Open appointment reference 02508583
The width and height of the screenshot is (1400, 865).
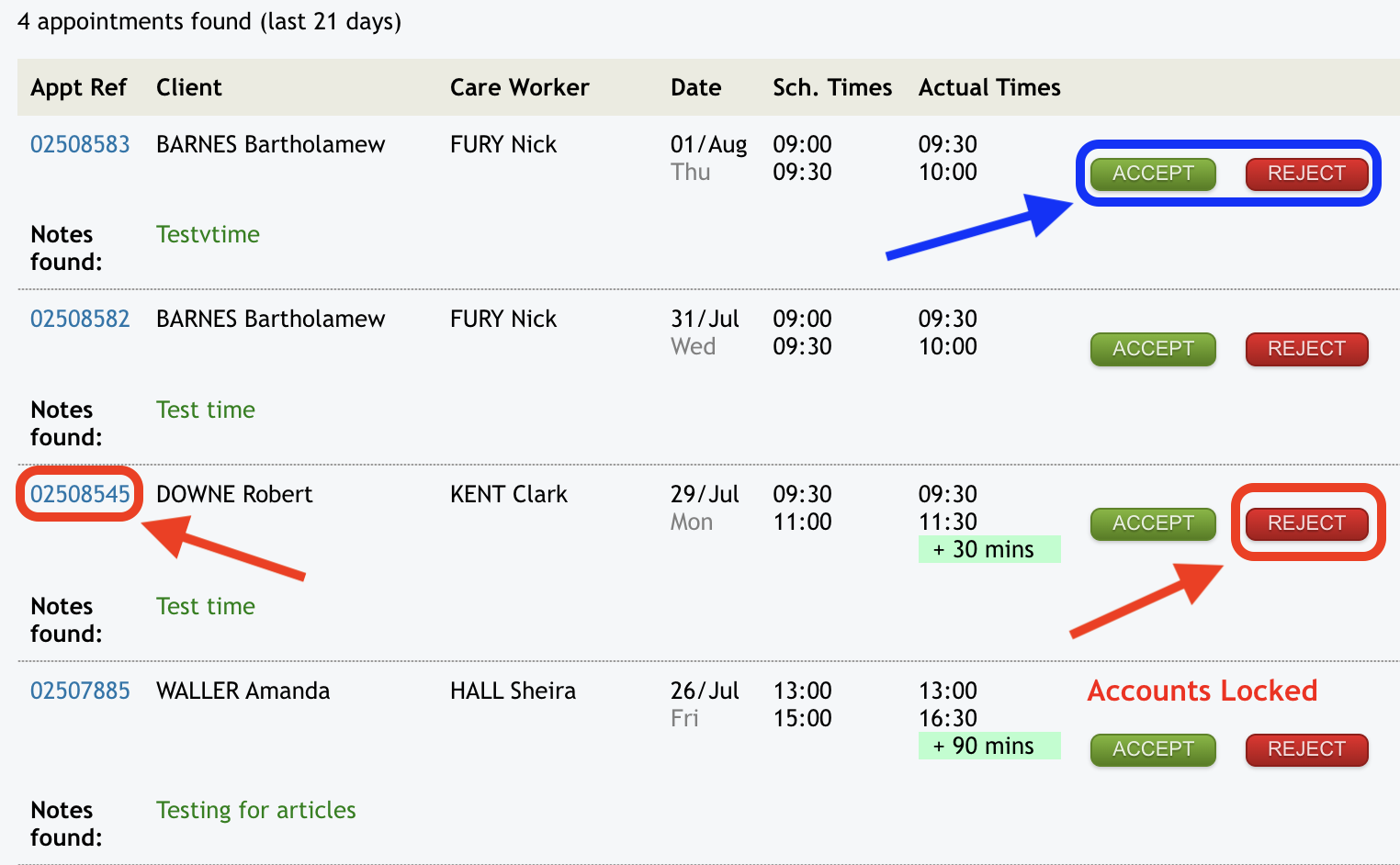80,144
